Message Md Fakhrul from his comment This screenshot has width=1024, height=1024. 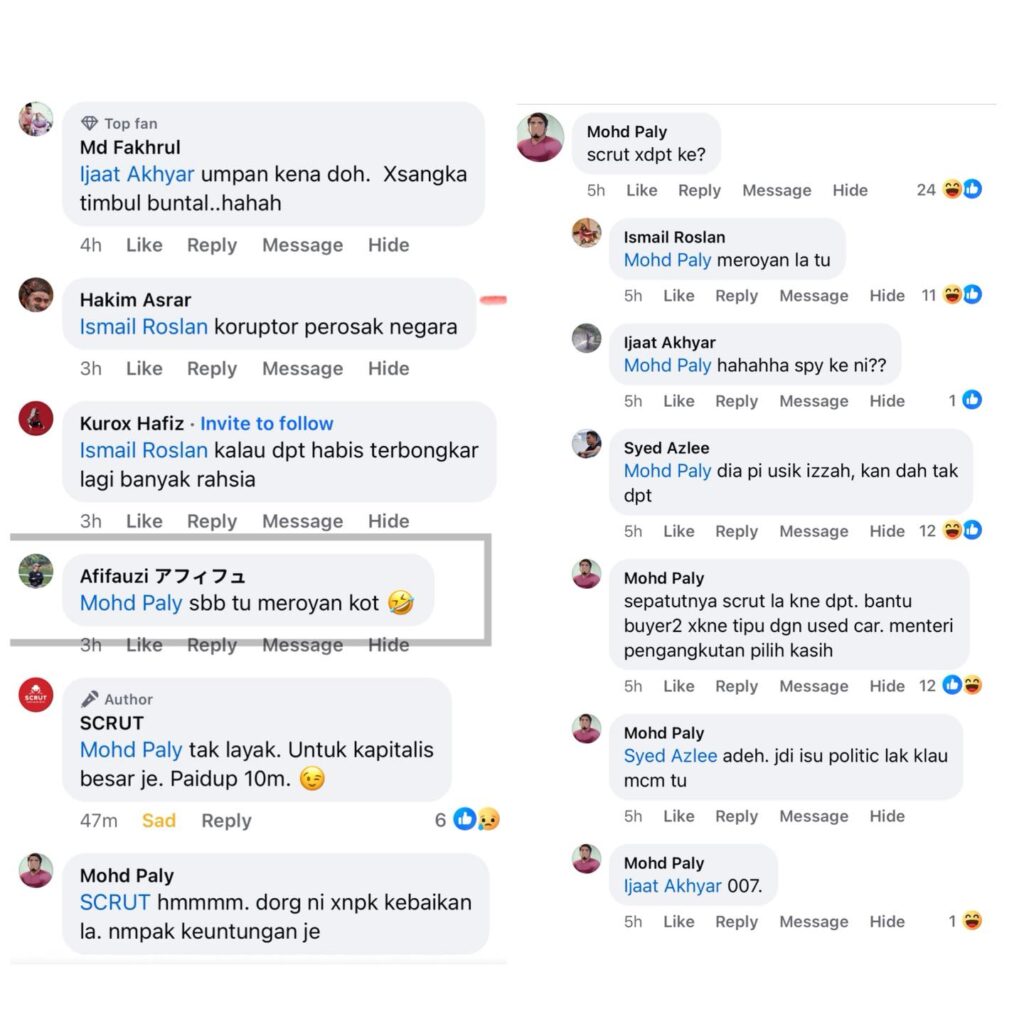pyautogui.click(x=302, y=245)
